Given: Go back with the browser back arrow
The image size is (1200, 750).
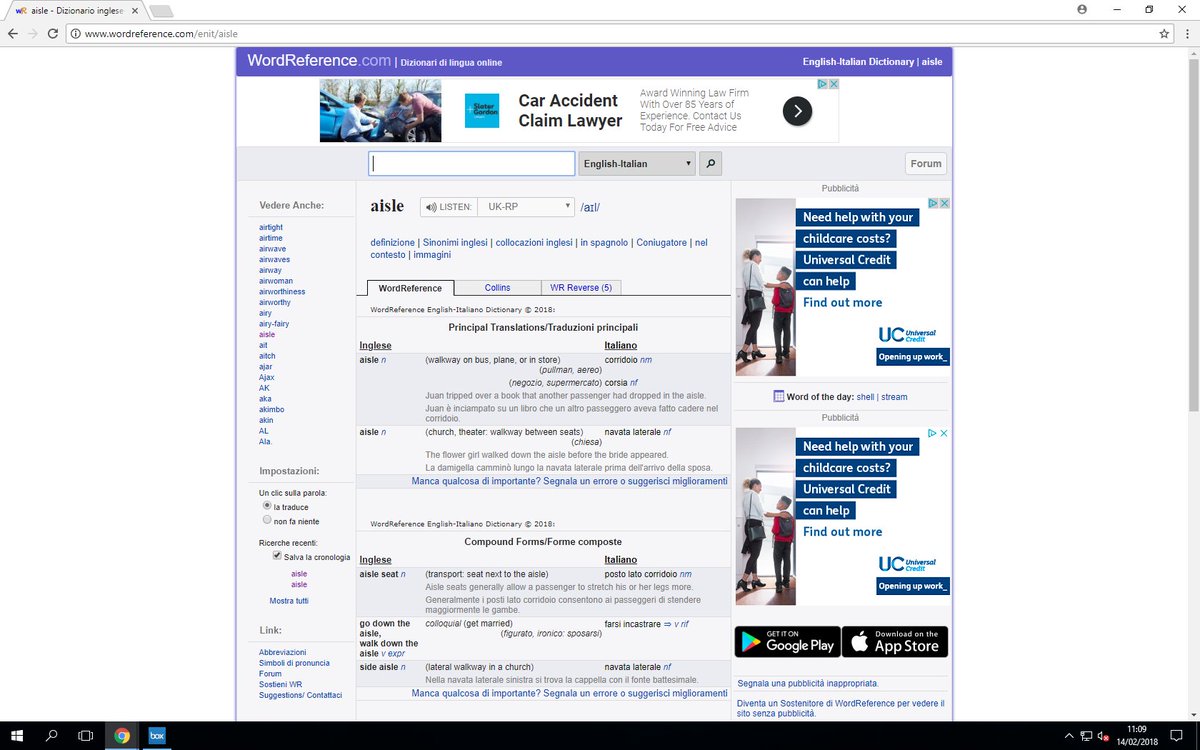Looking at the screenshot, I should [x=13, y=33].
